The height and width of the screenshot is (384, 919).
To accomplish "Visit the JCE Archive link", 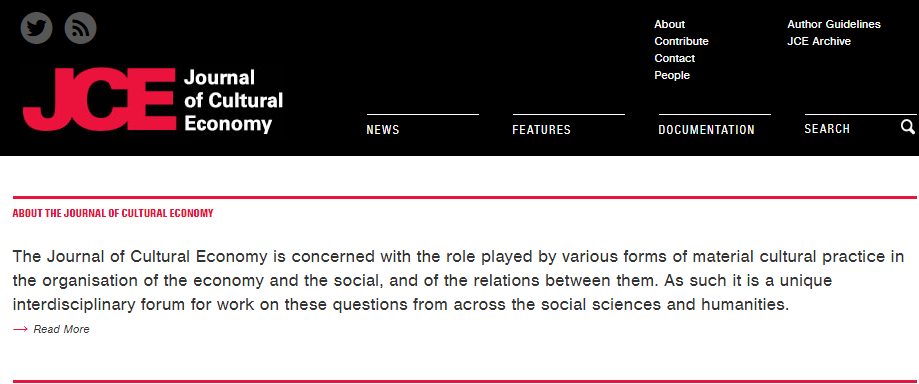I will click(x=819, y=41).
